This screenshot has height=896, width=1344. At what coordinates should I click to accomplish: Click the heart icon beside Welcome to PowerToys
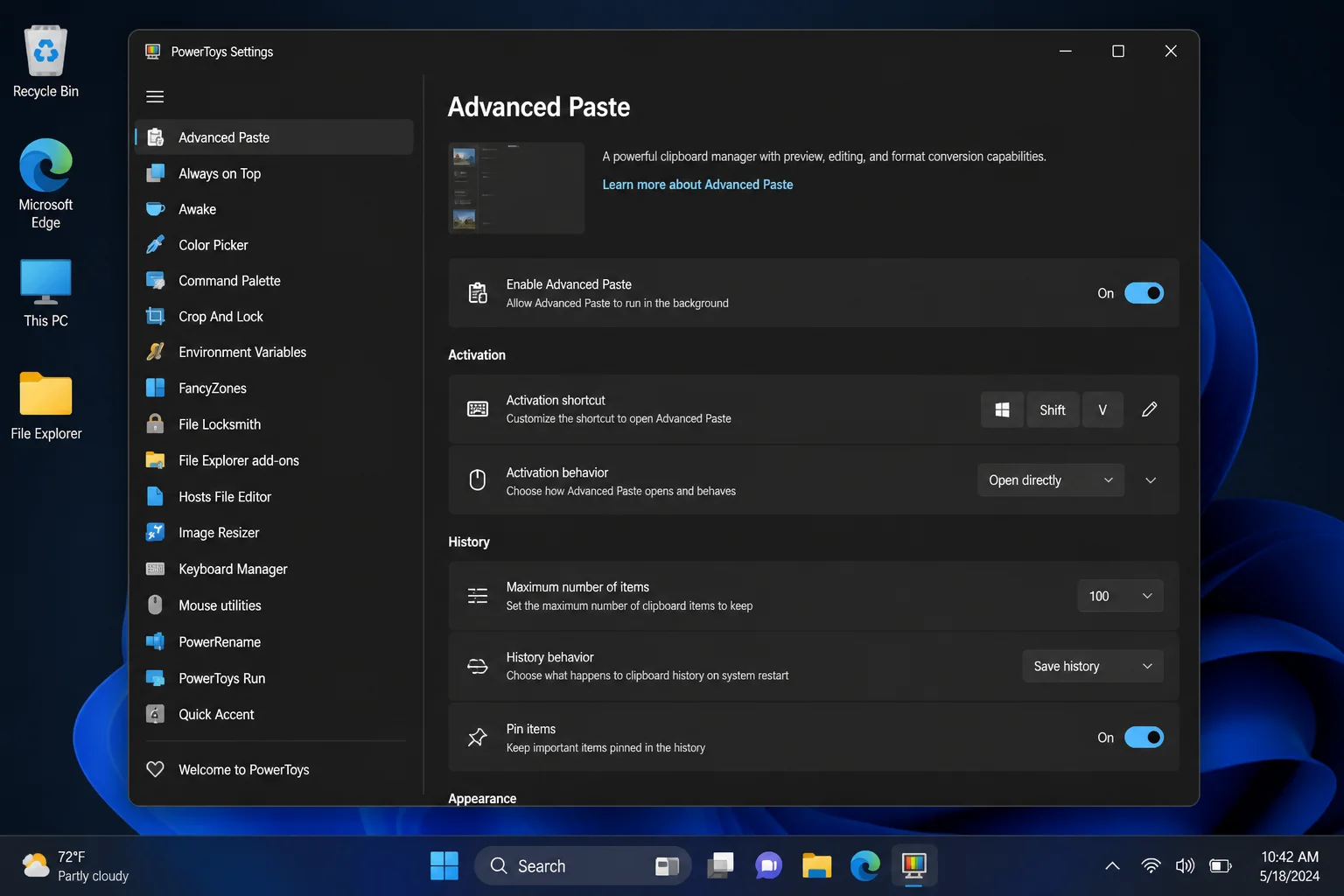[x=156, y=769]
